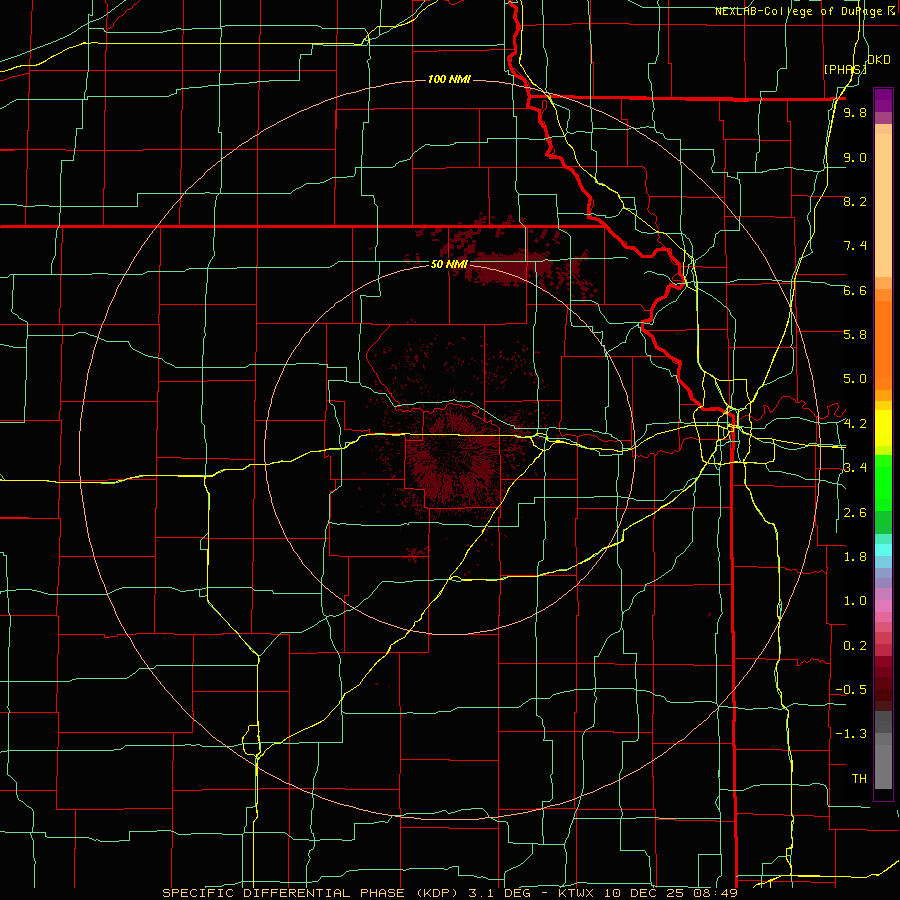Screen dimensions: 900x900
Task: Click the yellow swatch on the color scale
Action: point(883,428)
